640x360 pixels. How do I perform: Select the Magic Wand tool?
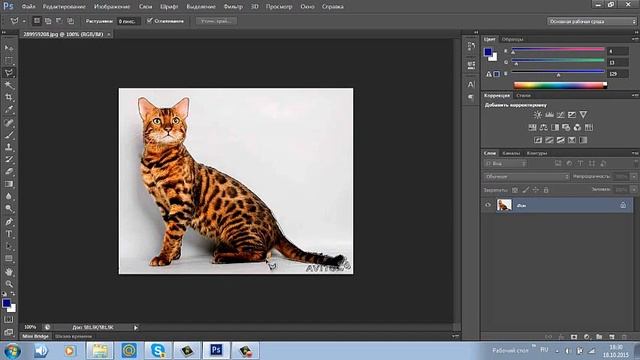click(x=9, y=85)
